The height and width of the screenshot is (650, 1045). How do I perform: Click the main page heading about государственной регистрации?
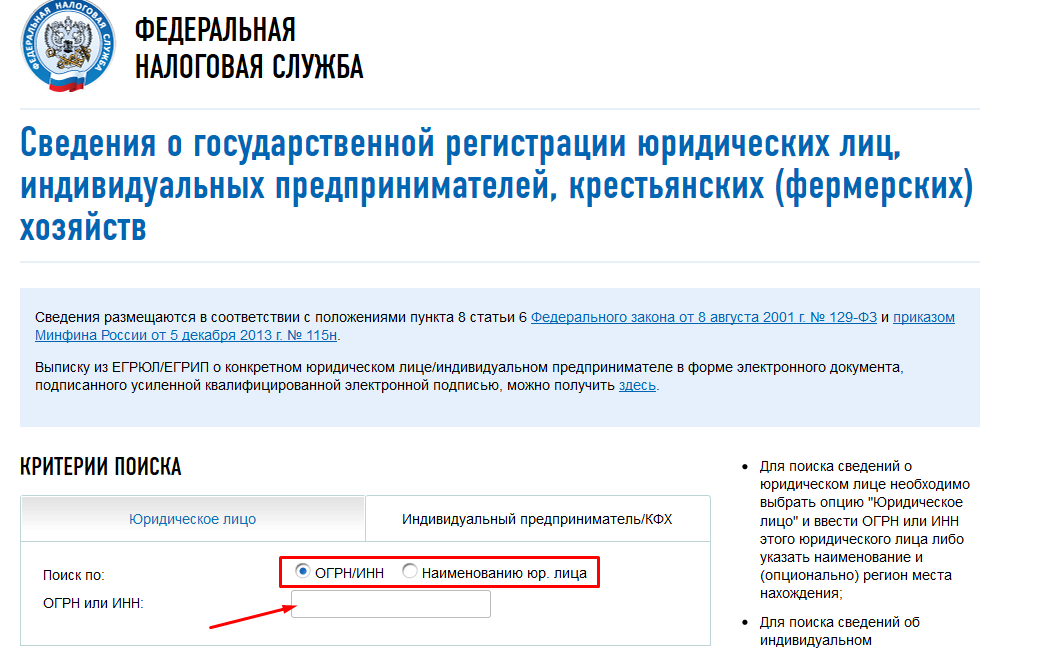click(496, 185)
